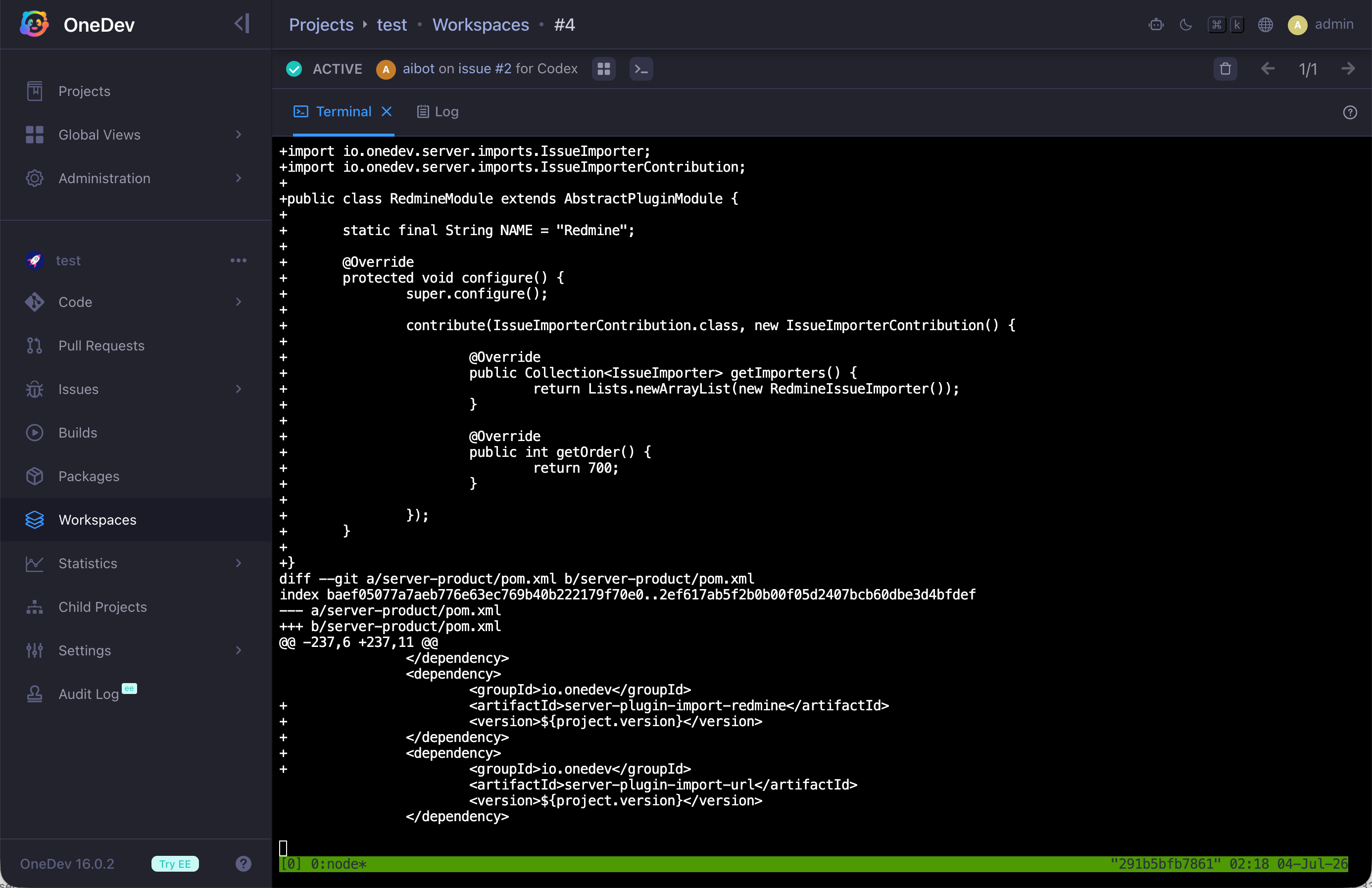Switch to the Log tab
The image size is (1372, 888).
tap(438, 112)
